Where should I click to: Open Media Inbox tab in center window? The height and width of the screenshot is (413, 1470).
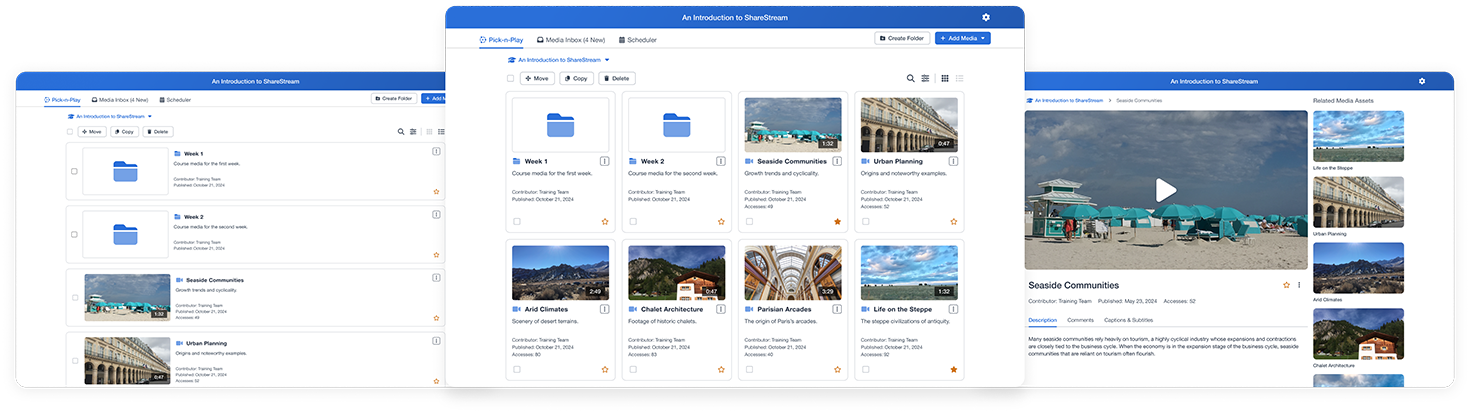(571, 40)
